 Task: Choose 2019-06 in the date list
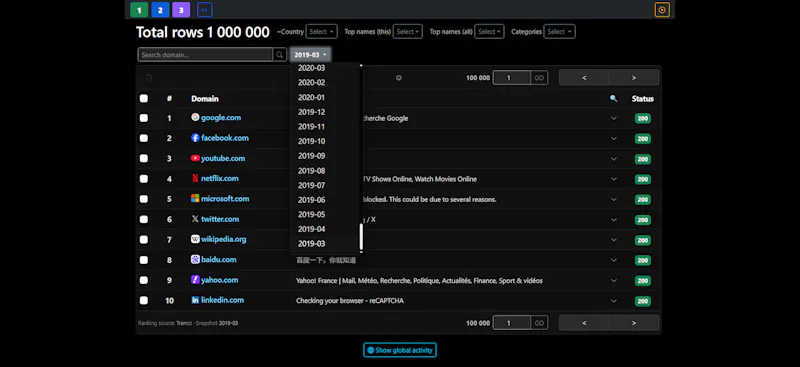pos(311,200)
